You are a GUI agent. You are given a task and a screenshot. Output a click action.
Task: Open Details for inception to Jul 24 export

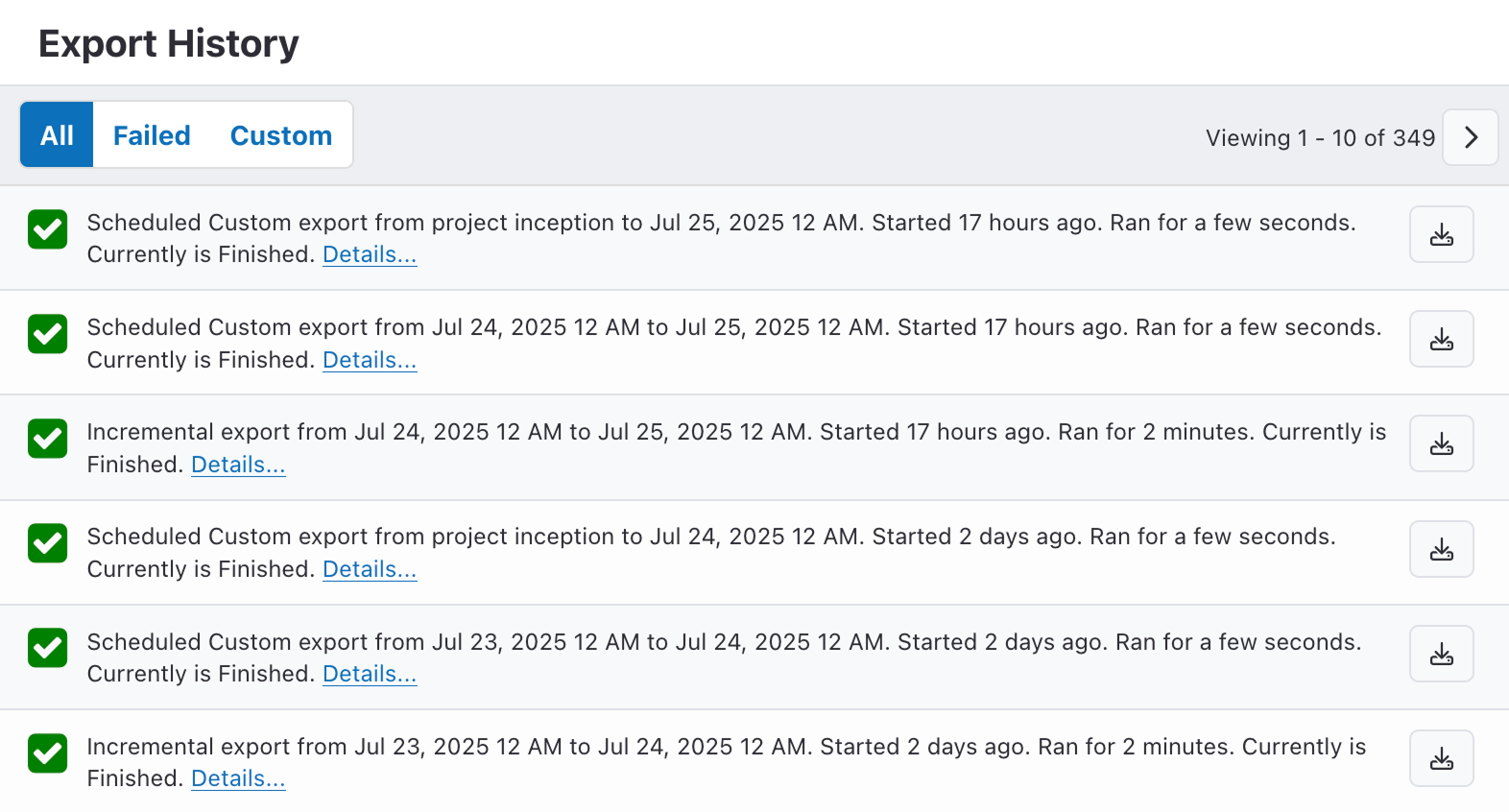(370, 570)
